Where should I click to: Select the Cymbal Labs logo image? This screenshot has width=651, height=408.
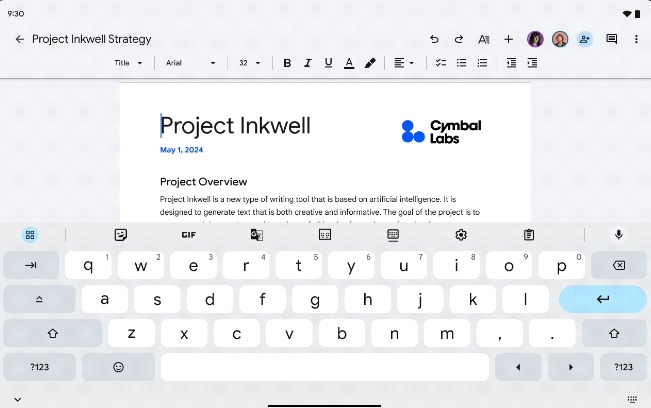(x=442, y=132)
